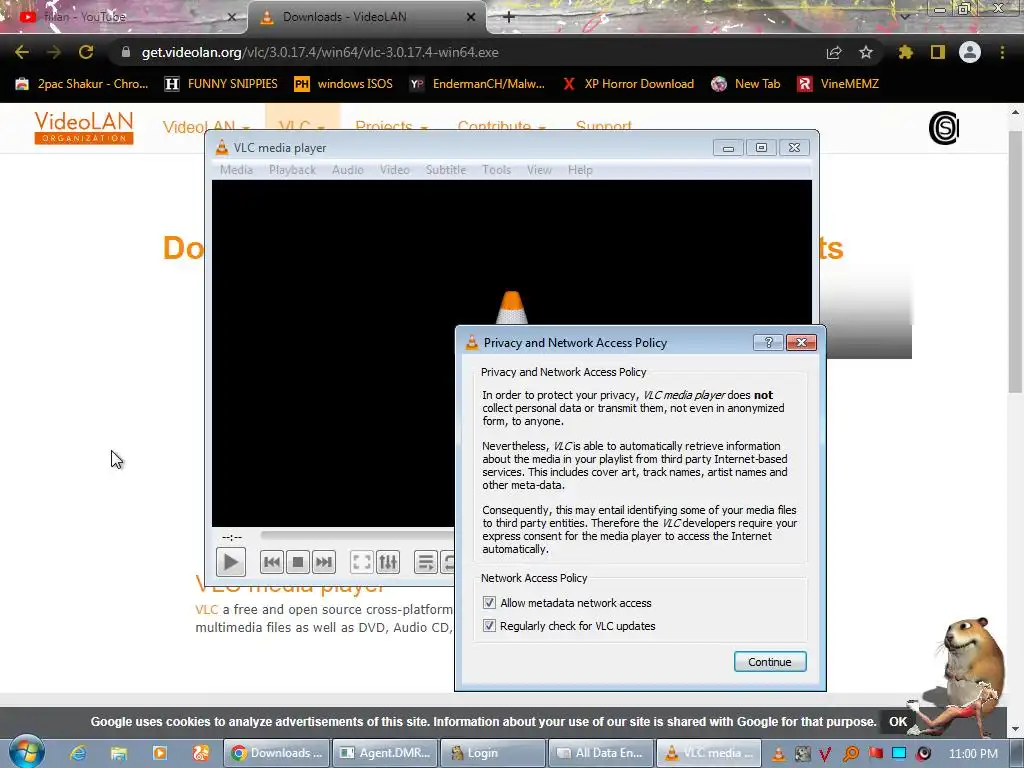Click the page vertical scrollbar thumb
Viewport: 1024px width, 768px height.
pyautogui.click(x=1015, y=261)
